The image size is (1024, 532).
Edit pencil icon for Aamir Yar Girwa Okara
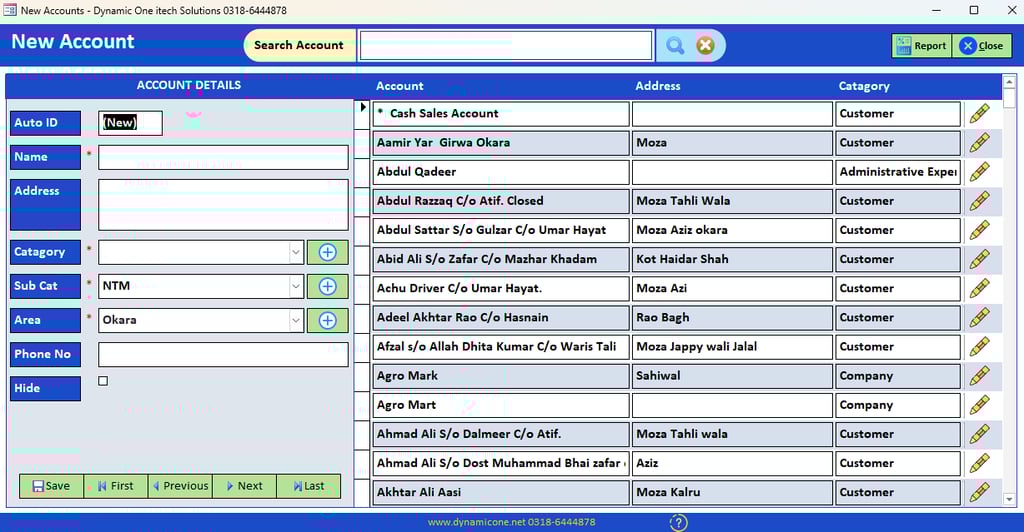click(x=980, y=143)
